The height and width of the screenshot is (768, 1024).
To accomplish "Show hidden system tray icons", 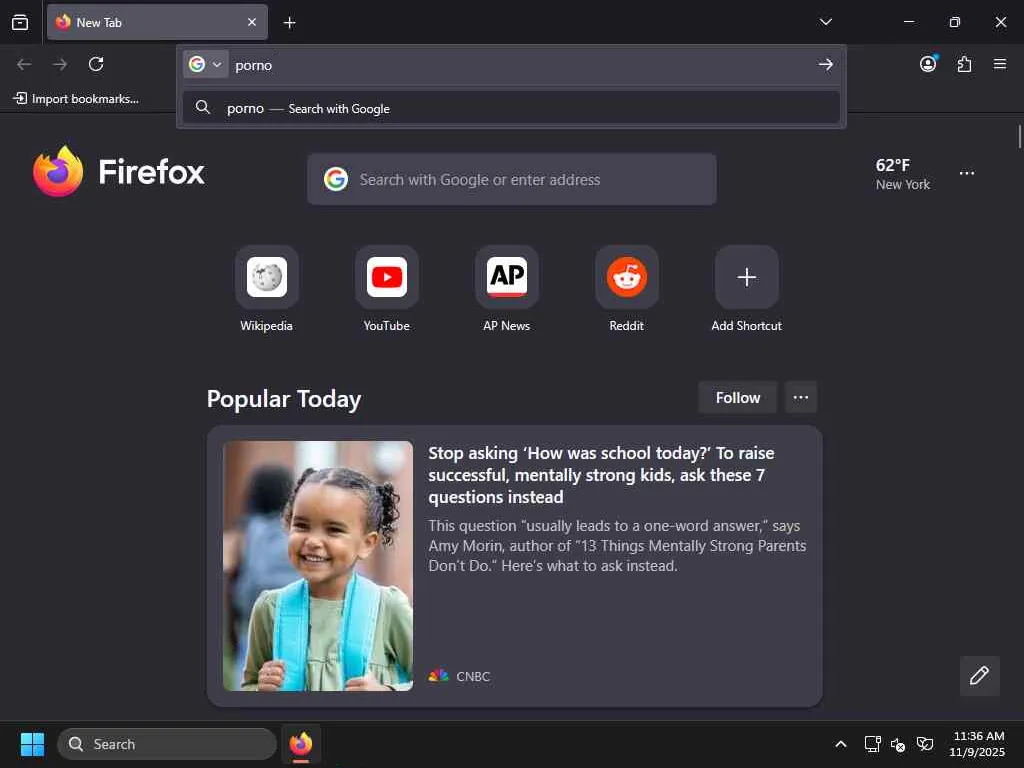I will pyautogui.click(x=840, y=744).
